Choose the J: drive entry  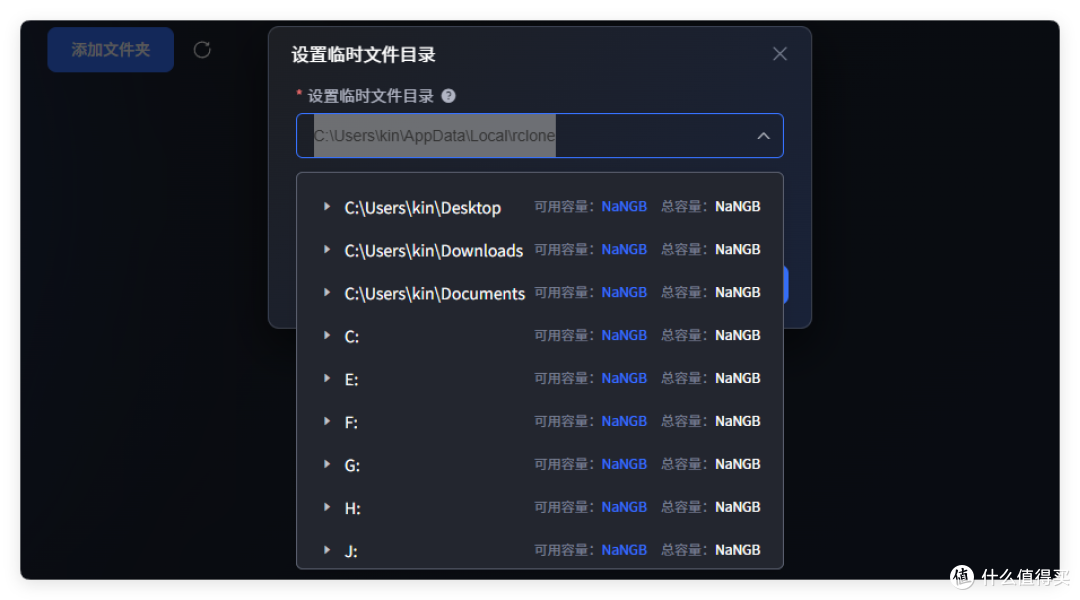pyautogui.click(x=351, y=551)
